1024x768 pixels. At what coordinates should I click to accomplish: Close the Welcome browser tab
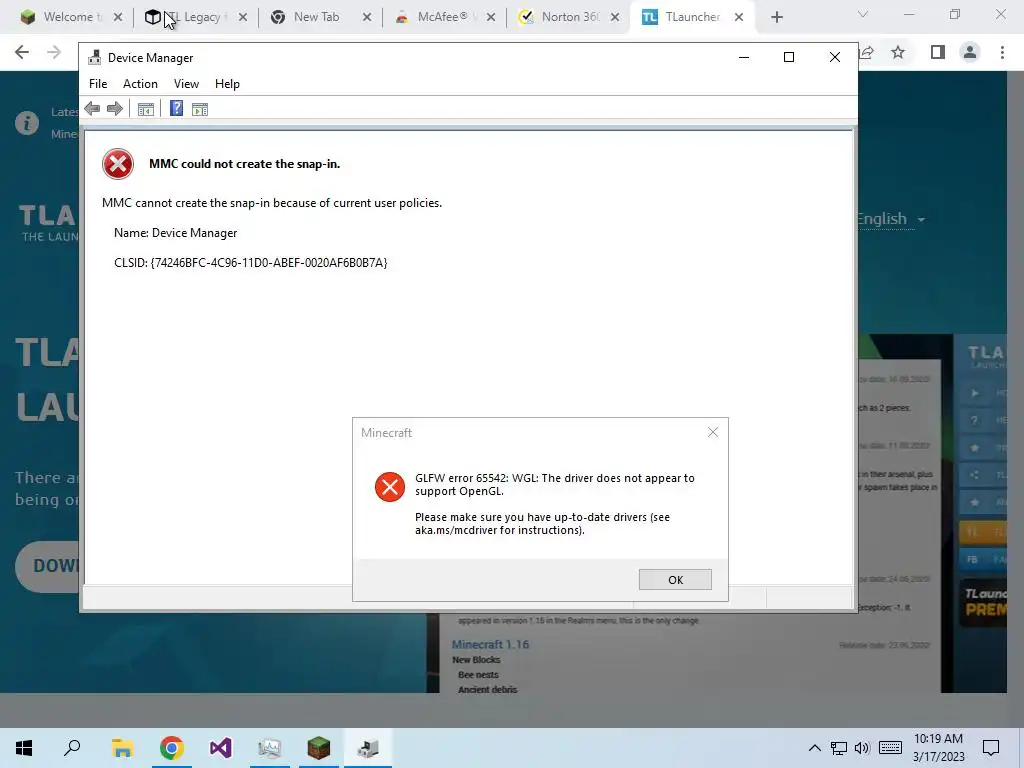118,17
